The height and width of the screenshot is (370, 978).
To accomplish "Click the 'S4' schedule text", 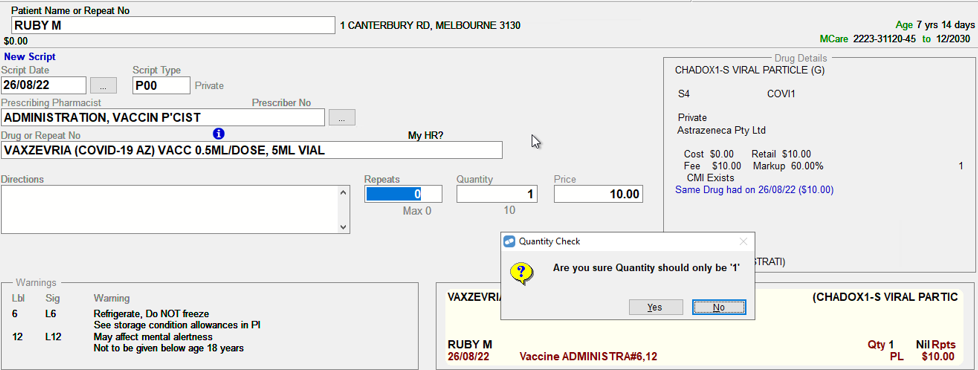I will pyautogui.click(x=684, y=94).
